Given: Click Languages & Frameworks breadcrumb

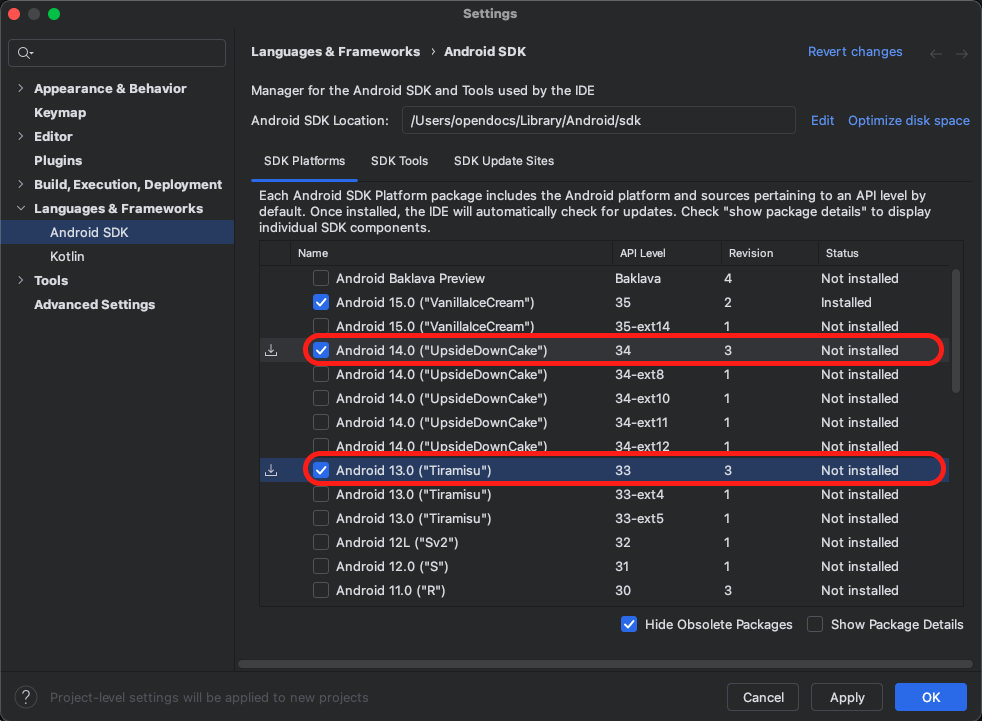Looking at the screenshot, I should tap(336, 52).
